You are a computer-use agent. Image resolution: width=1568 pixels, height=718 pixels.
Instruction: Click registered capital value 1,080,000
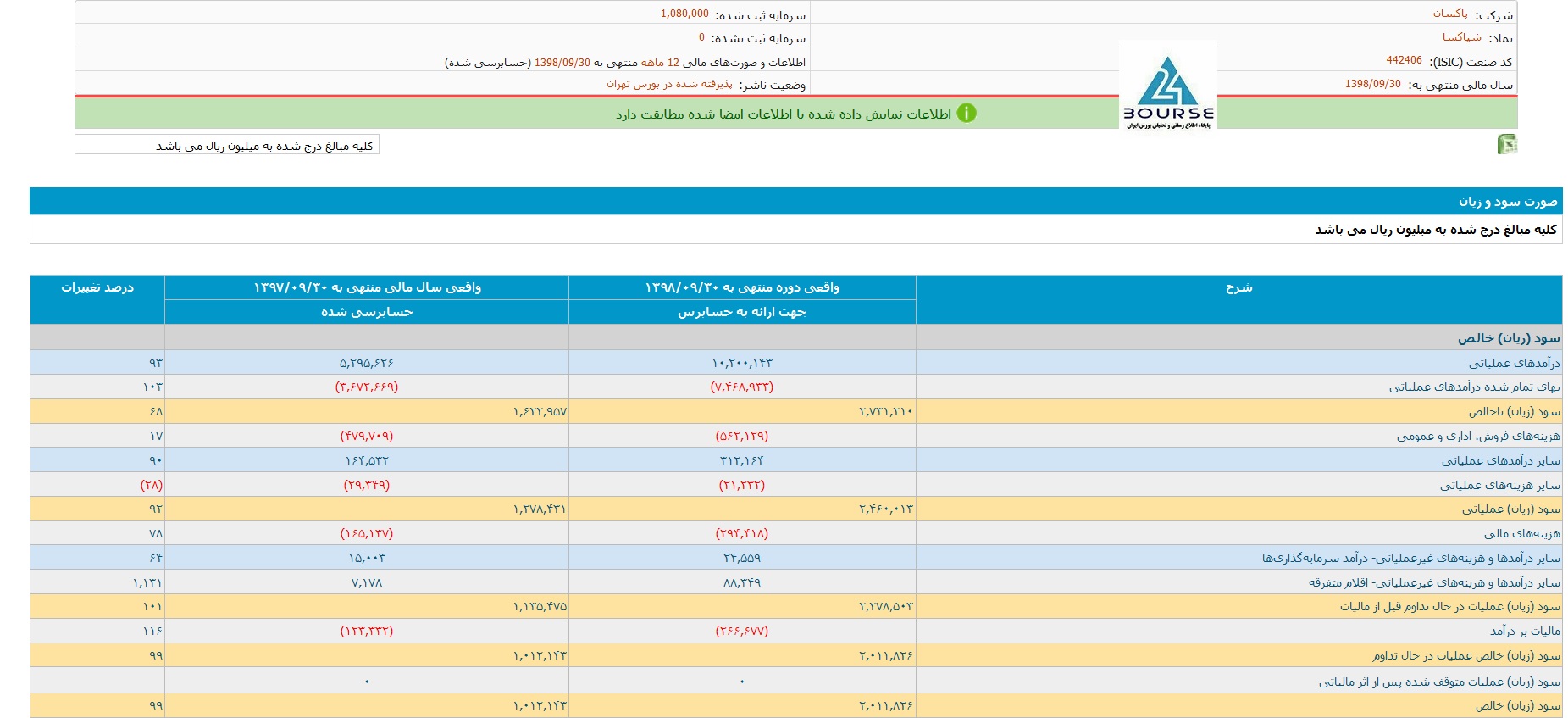[x=684, y=14]
